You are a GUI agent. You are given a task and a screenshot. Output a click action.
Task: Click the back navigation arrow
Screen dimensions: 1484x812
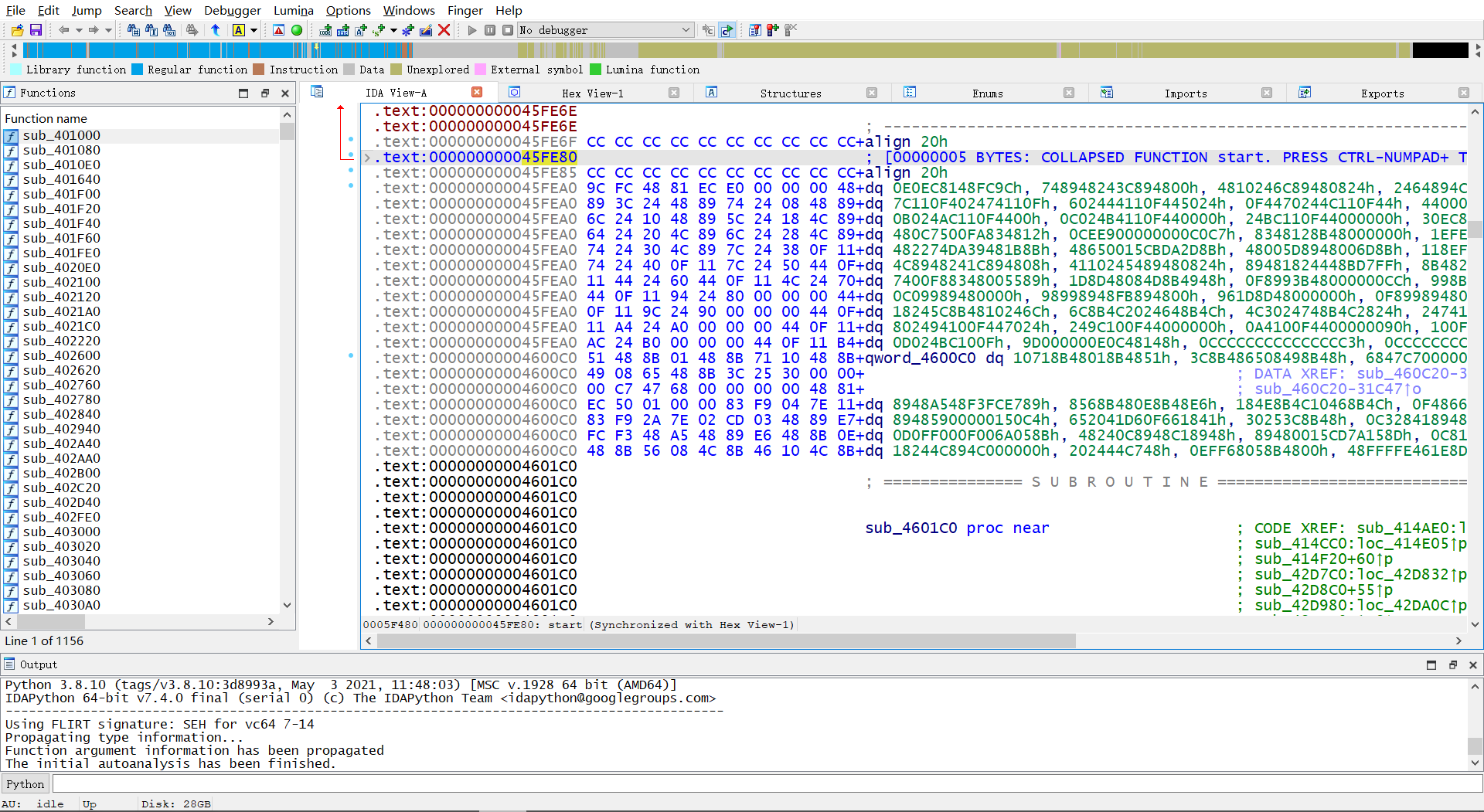pos(63,30)
